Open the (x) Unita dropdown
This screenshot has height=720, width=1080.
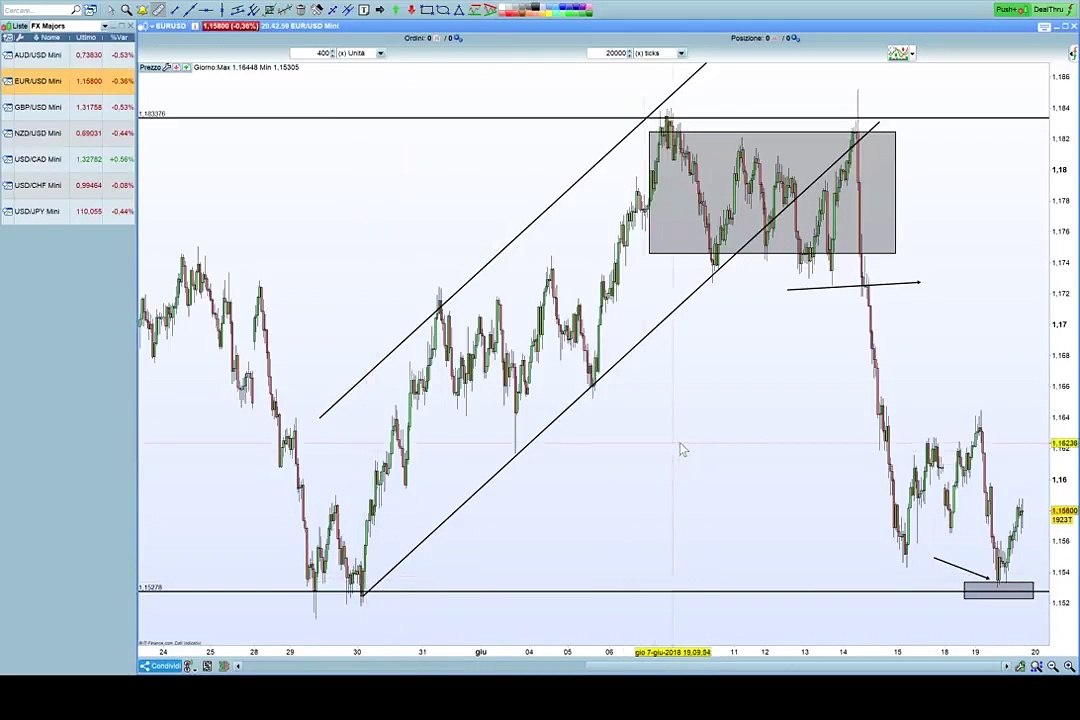(x=380, y=53)
